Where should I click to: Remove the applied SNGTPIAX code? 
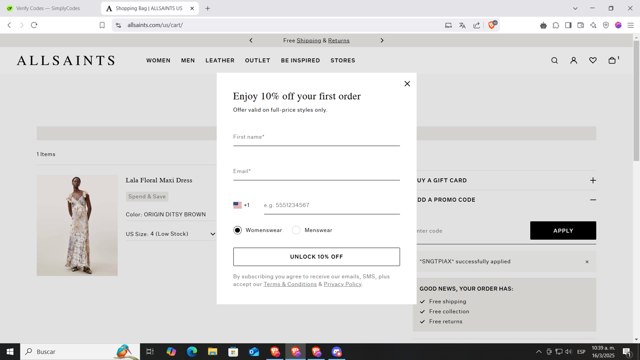587,262
